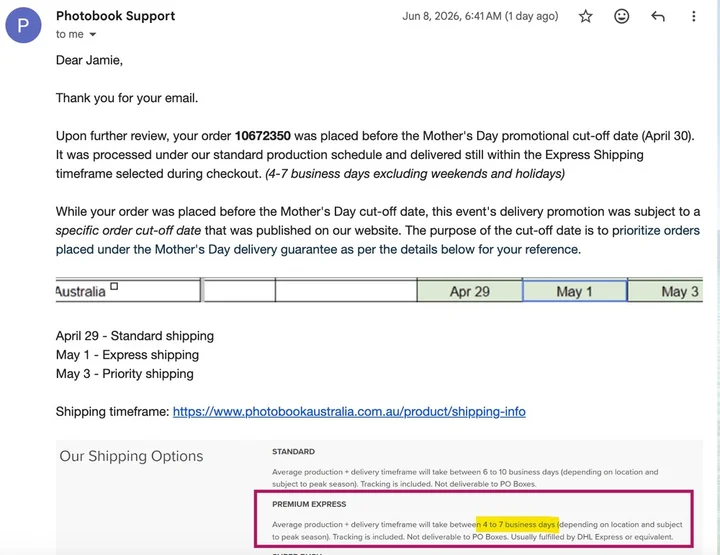Image resolution: width=720 pixels, height=555 pixels.
Task: Click the STANDARD shipping option heading
Action: [293, 452]
